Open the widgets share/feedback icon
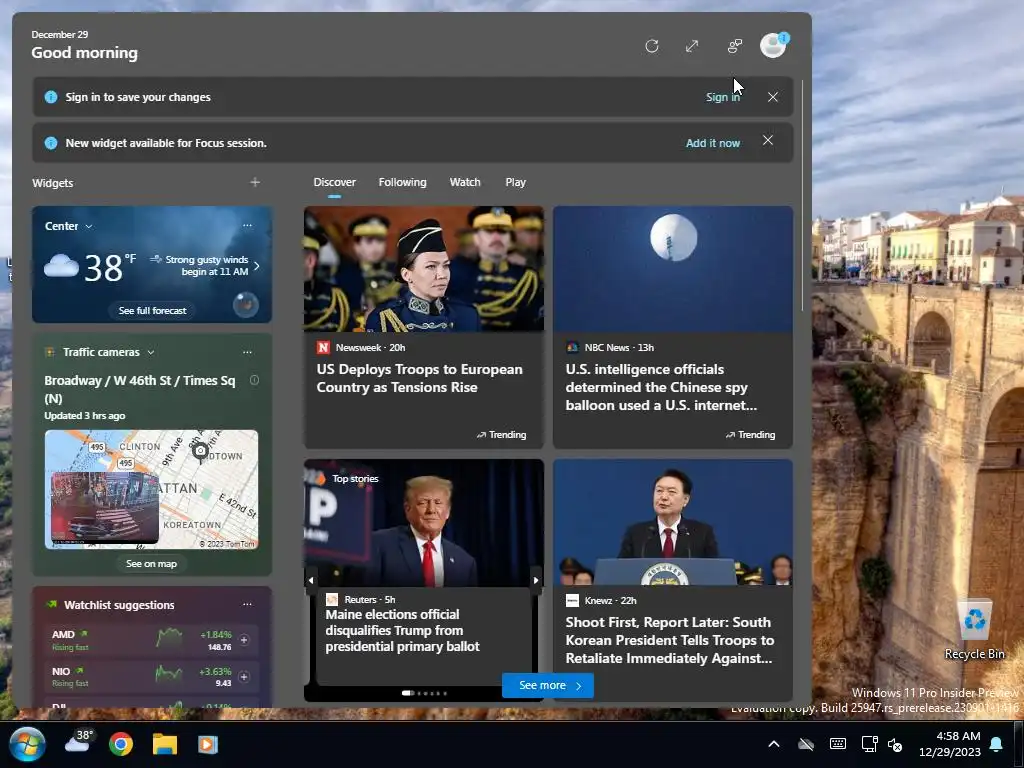 pos(735,46)
